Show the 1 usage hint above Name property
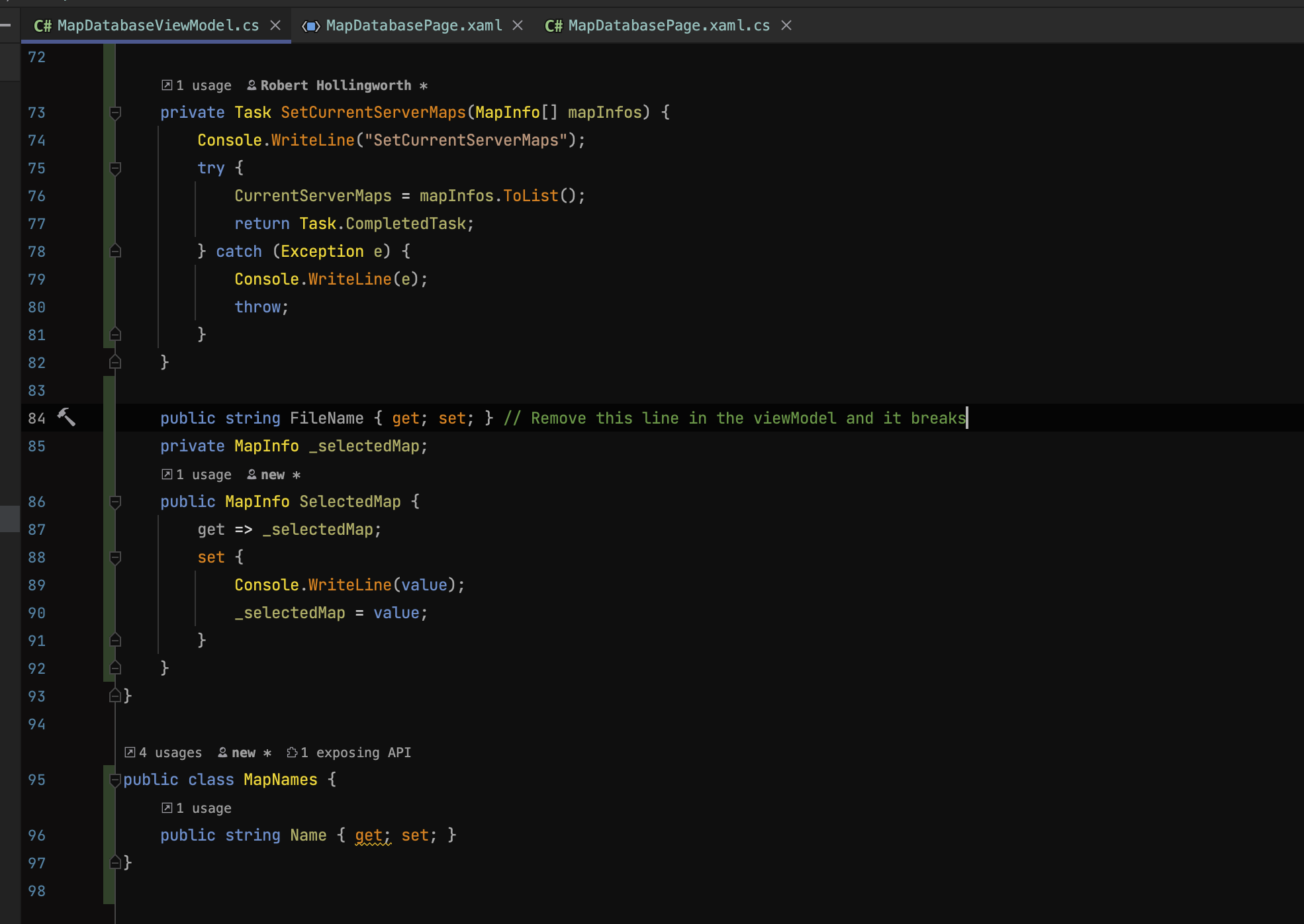Screen dimensions: 1304x924 point(197,808)
